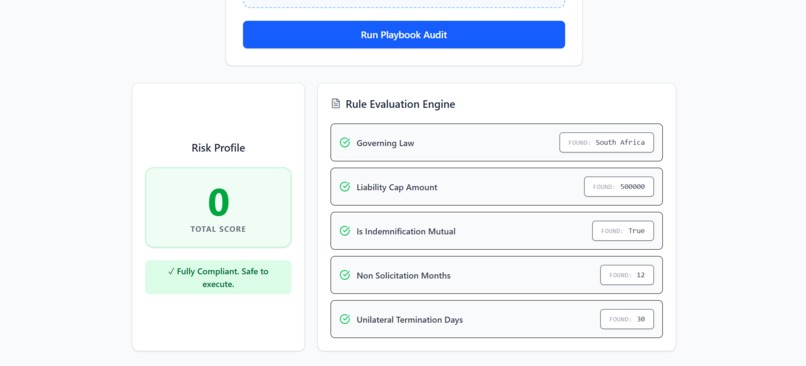Click the FOUND: 12 value badge

pos(627,275)
